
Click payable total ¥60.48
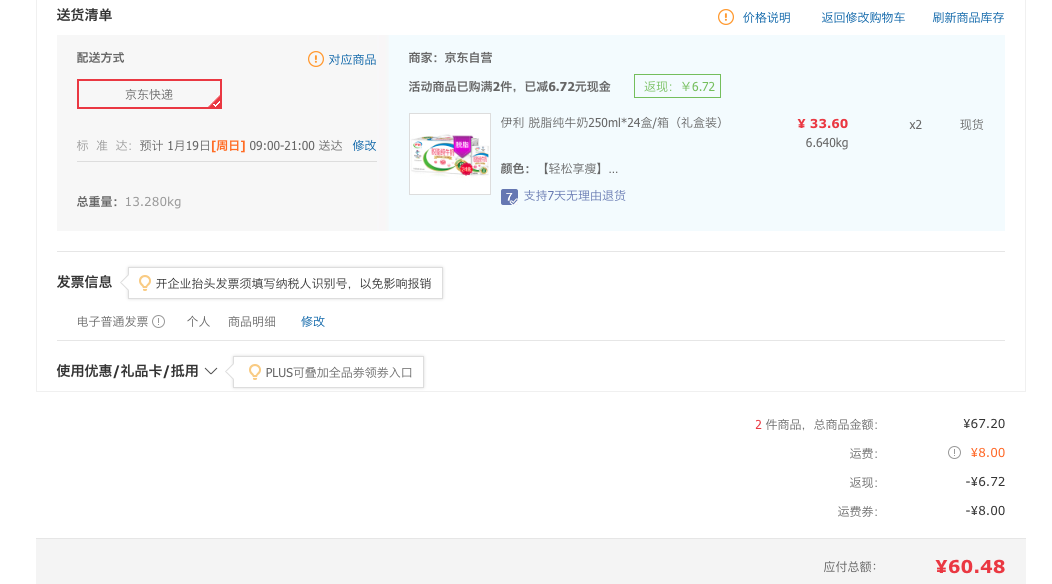coord(970,567)
